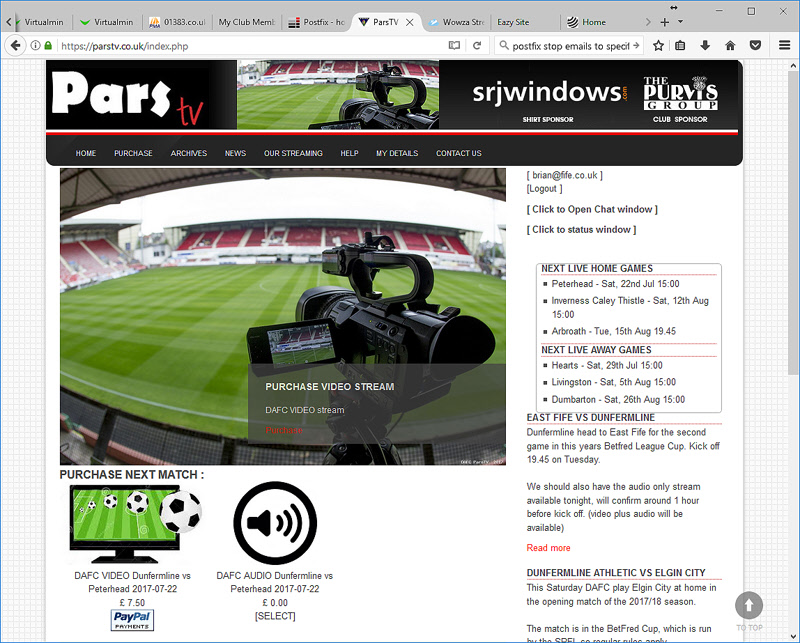The height and width of the screenshot is (643, 800).
Task: Show bookmarks list icon
Action: pos(680,45)
